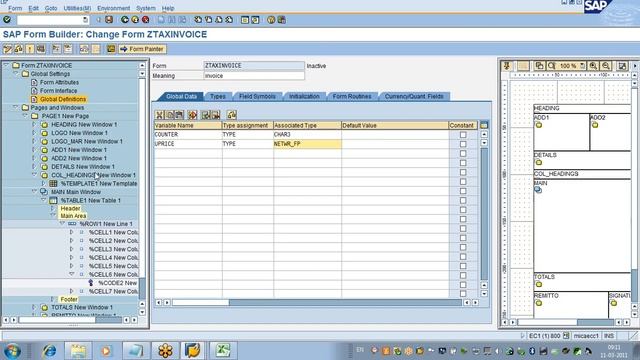Tick the Constant checkbox for COUNTER

click(463, 135)
